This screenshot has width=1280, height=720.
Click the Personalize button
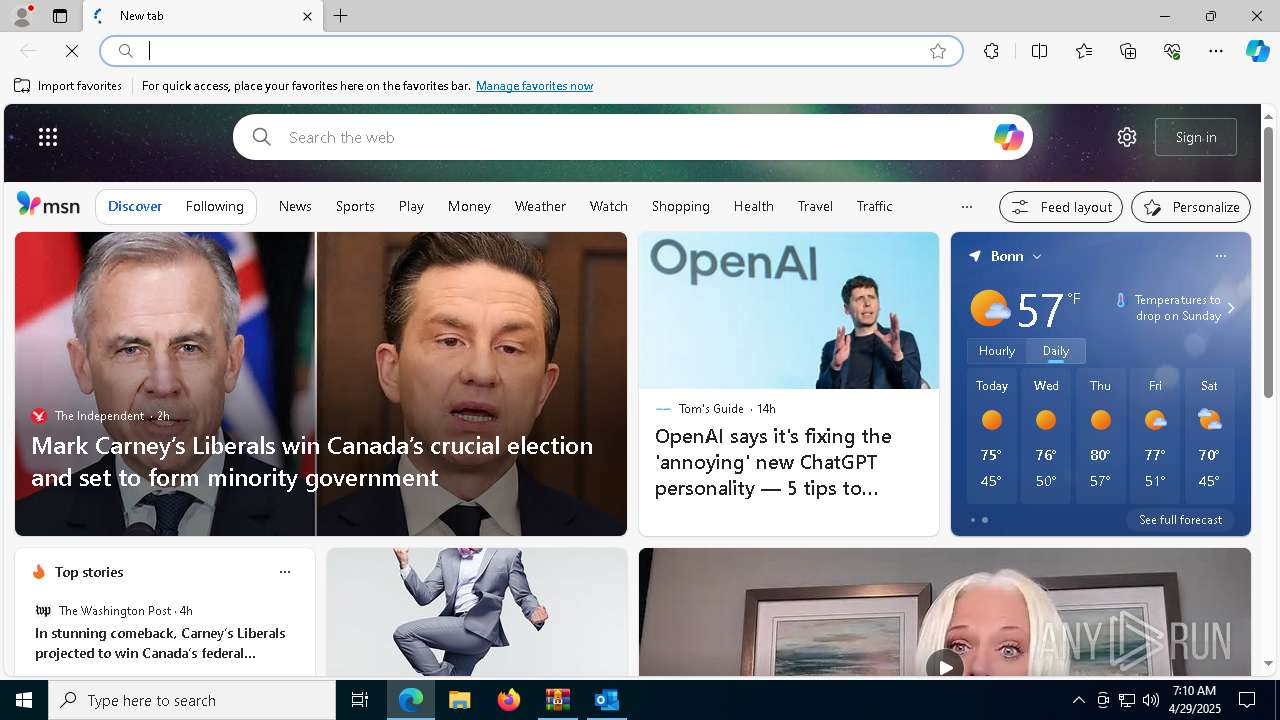(1191, 207)
